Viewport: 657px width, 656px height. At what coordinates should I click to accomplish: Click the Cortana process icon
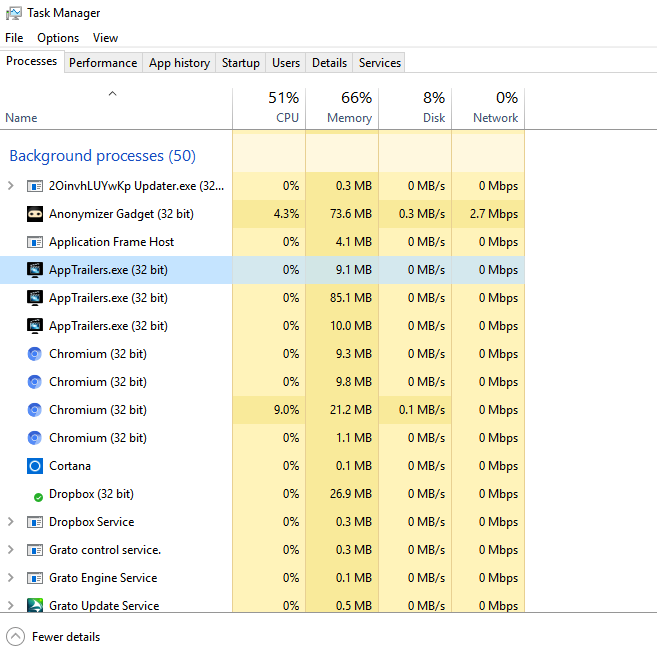point(35,466)
